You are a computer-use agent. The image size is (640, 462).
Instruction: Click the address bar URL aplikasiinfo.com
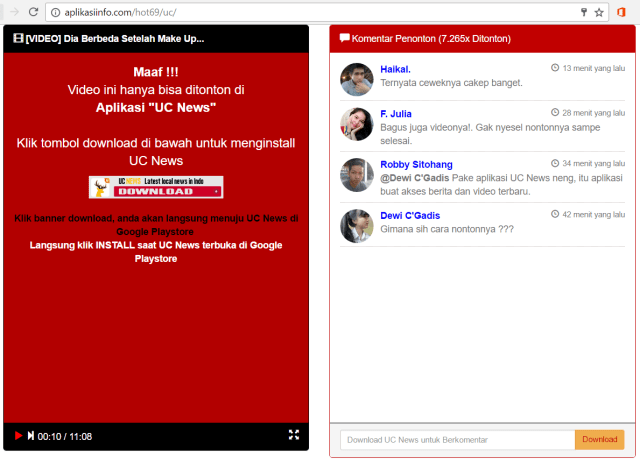120,13
